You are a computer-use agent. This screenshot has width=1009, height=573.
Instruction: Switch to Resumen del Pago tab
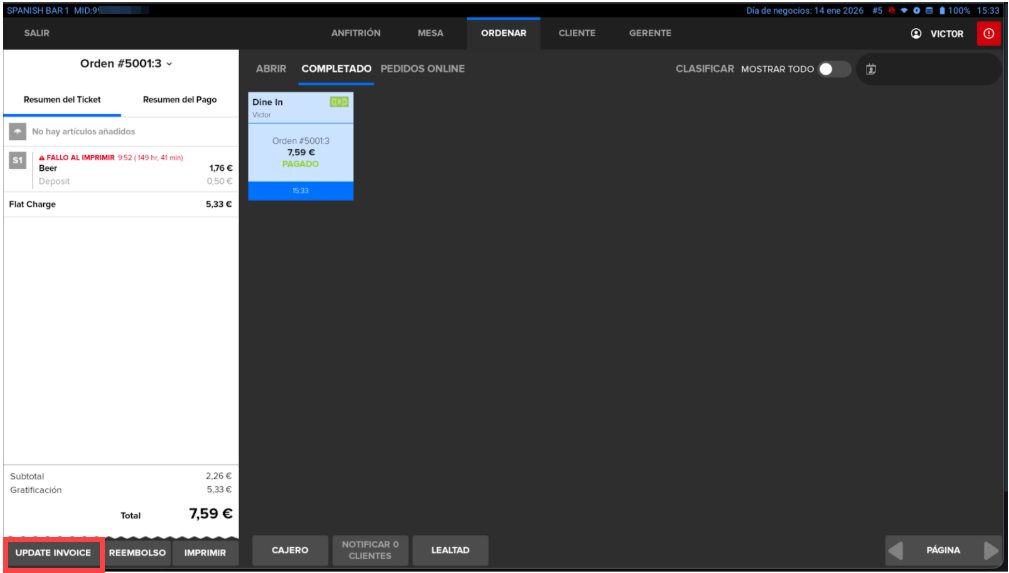tap(179, 100)
